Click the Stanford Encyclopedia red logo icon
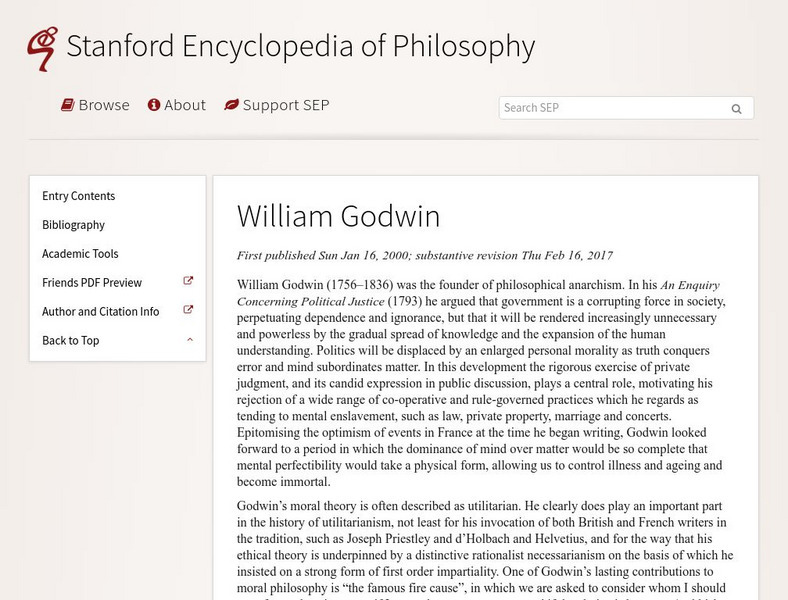788x600 pixels. coord(42,48)
